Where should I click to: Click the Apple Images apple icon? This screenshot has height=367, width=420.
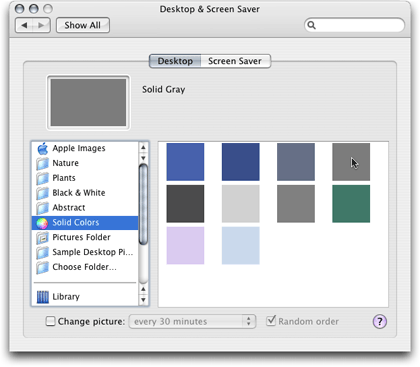point(43,148)
